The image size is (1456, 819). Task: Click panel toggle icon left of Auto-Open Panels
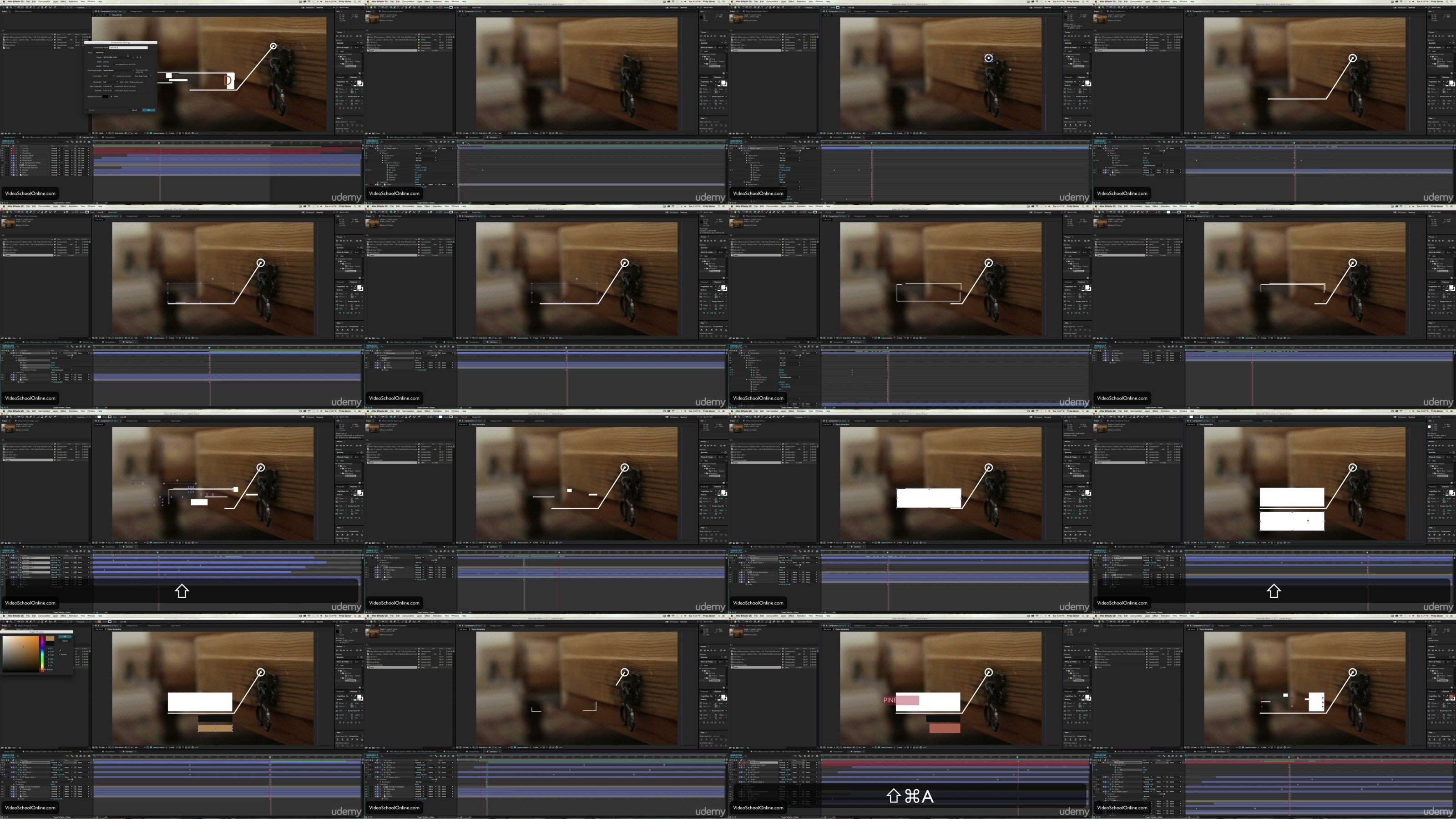coord(793,622)
